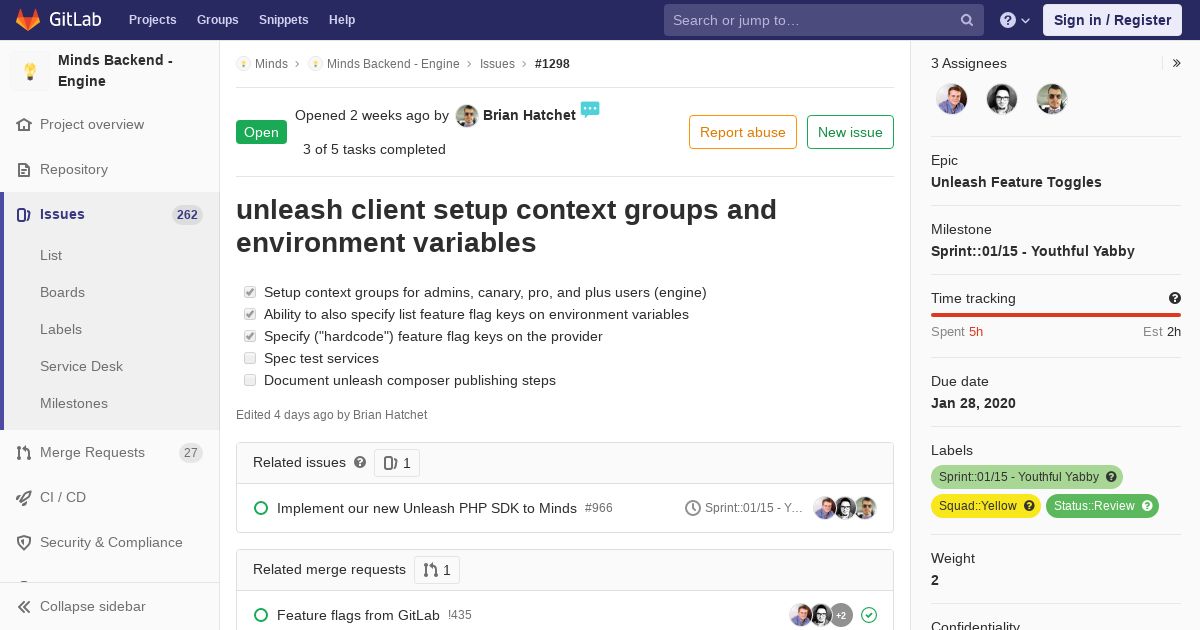
Task: Open the Help question mark dropdown
Action: [1015, 20]
